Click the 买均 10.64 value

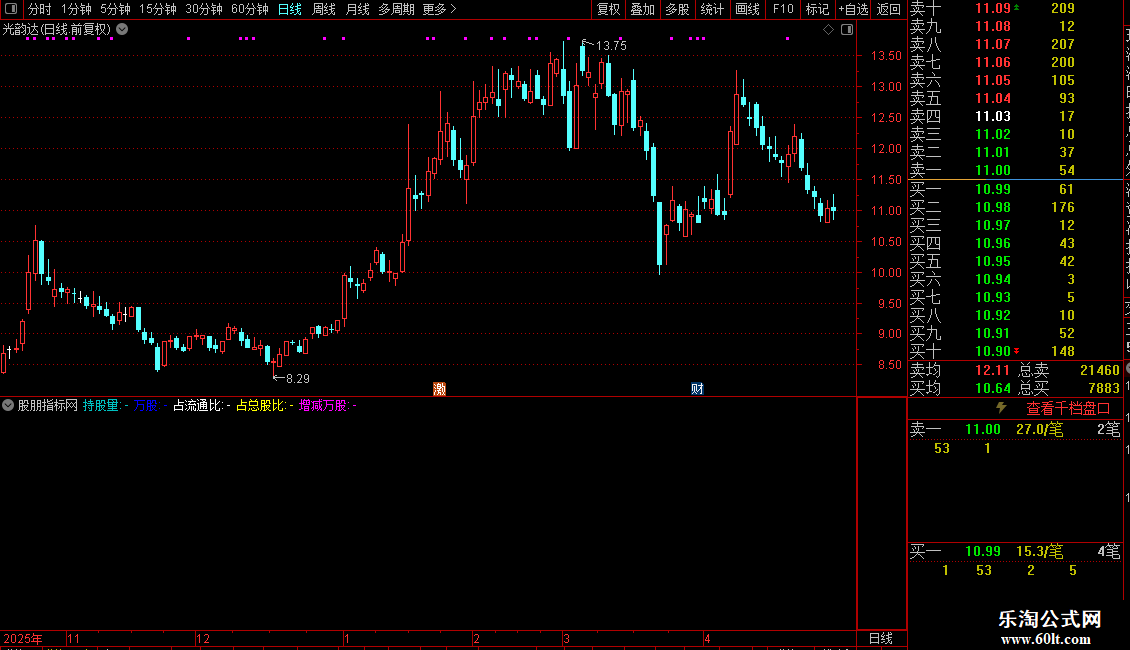(x=992, y=388)
